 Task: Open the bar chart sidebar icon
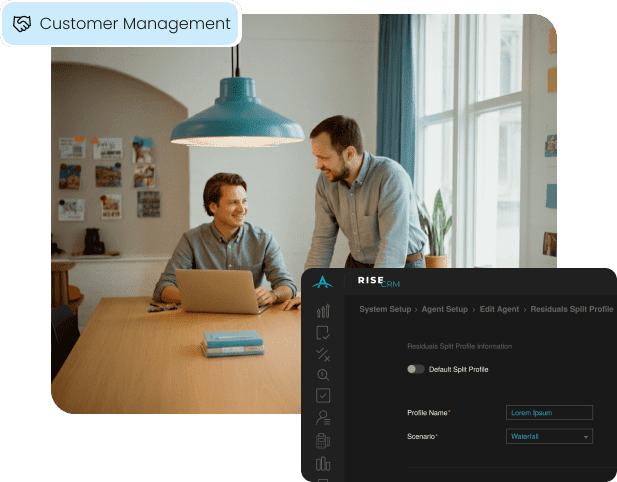(x=322, y=463)
